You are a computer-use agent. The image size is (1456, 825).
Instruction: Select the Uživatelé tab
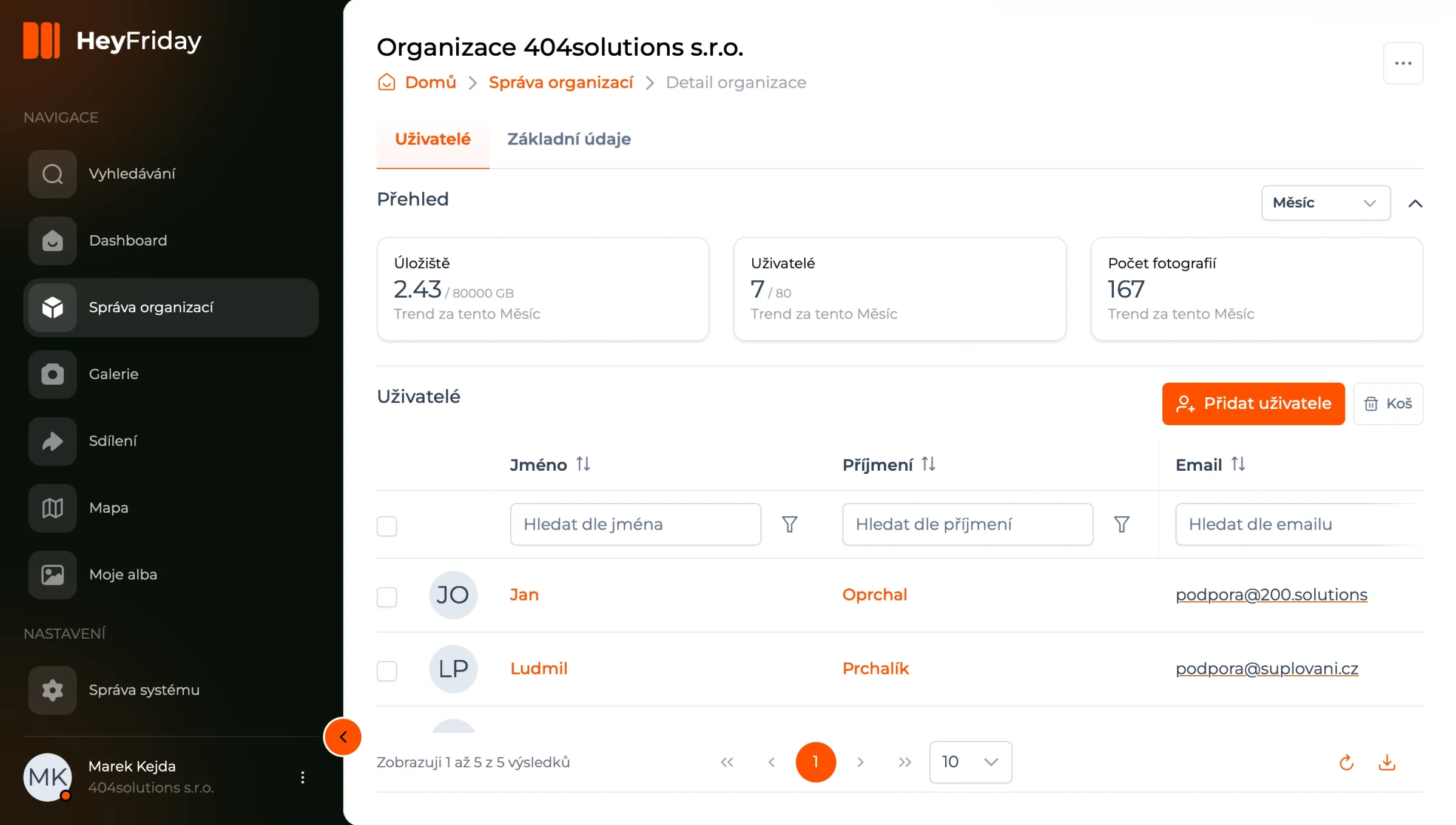click(433, 140)
